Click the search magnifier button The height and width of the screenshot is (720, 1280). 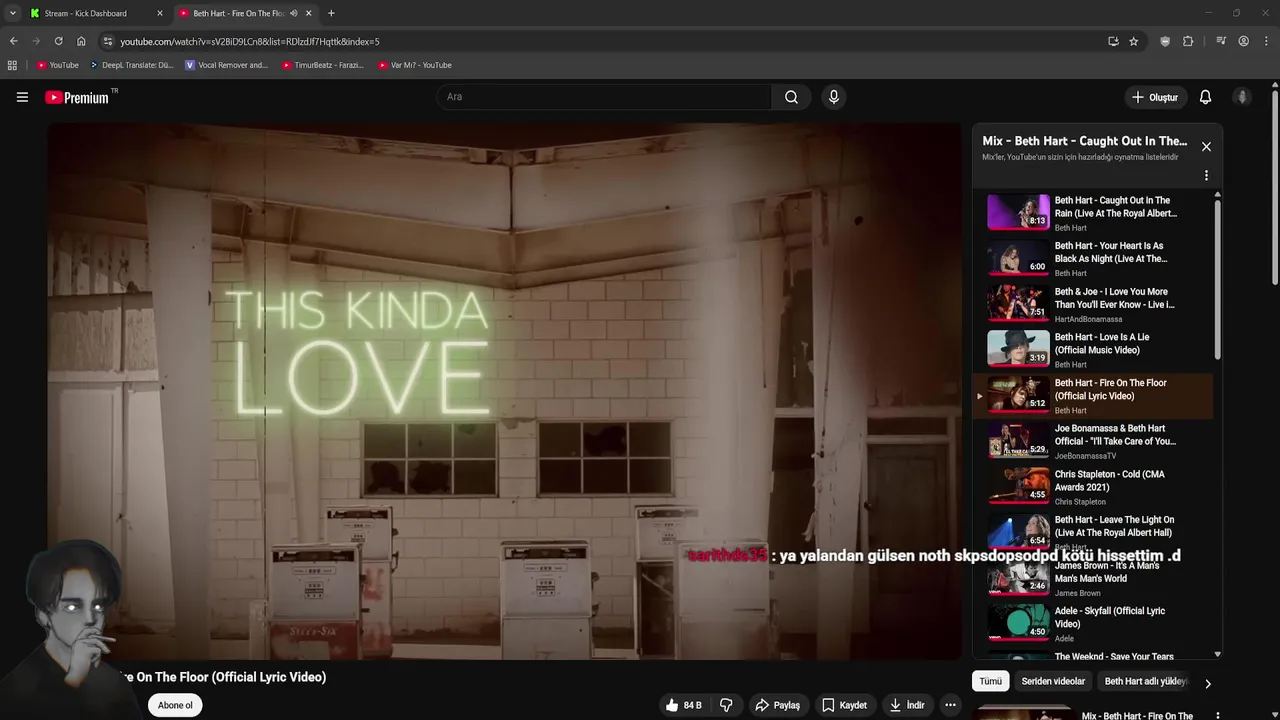[791, 97]
